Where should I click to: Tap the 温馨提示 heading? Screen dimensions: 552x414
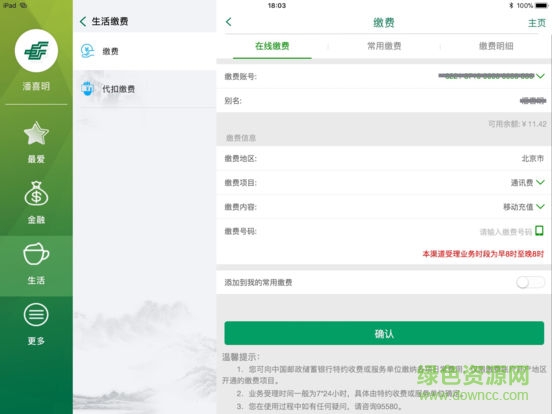[241, 357]
